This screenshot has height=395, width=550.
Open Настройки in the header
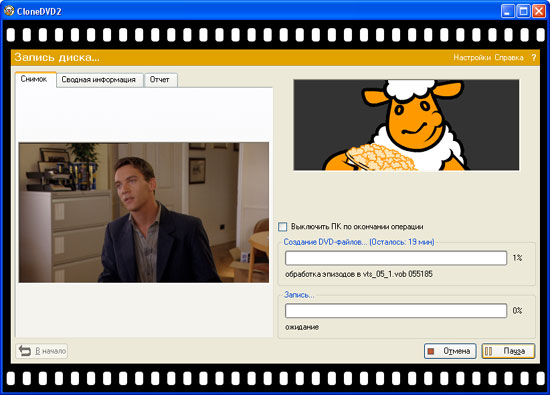472,58
